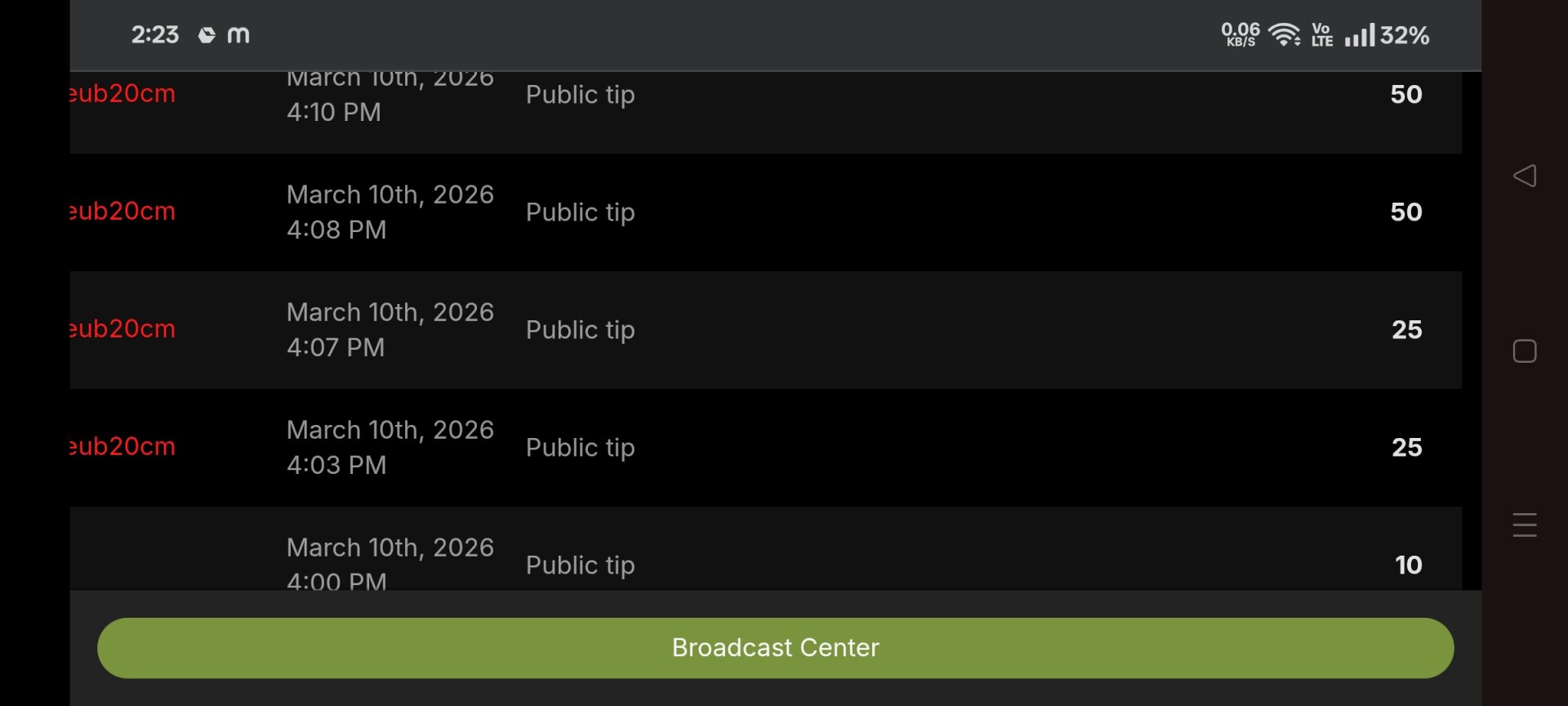
Task: Tap the cellular signal bars icon
Action: tap(1359, 35)
